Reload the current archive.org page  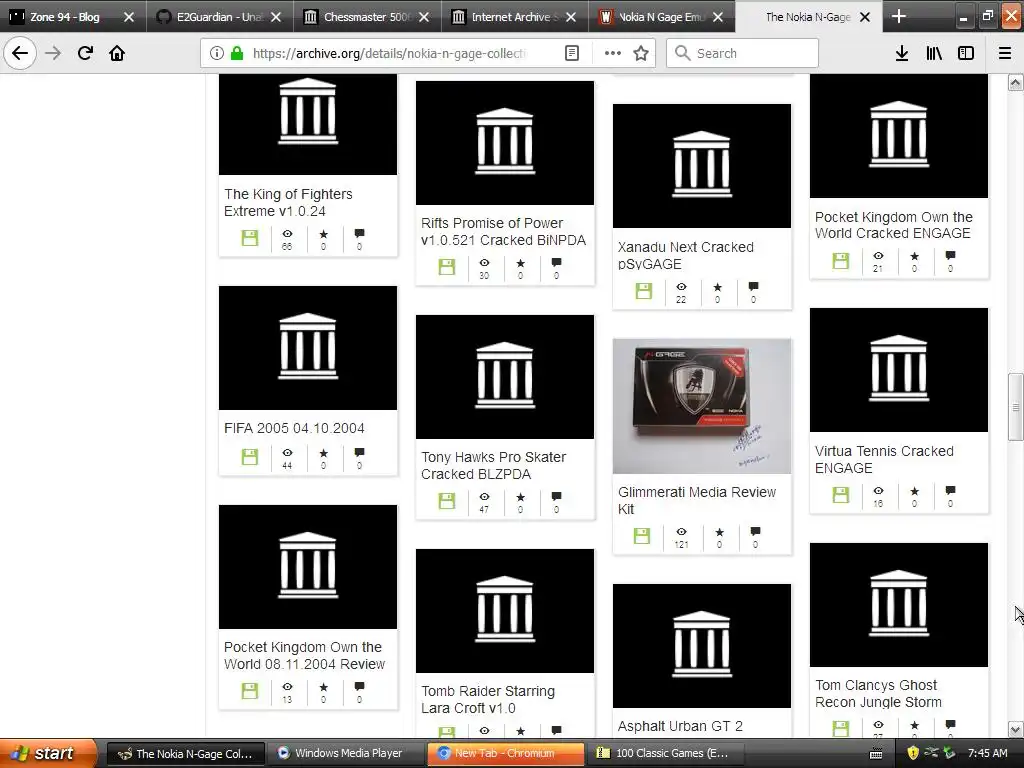pyautogui.click(x=85, y=53)
